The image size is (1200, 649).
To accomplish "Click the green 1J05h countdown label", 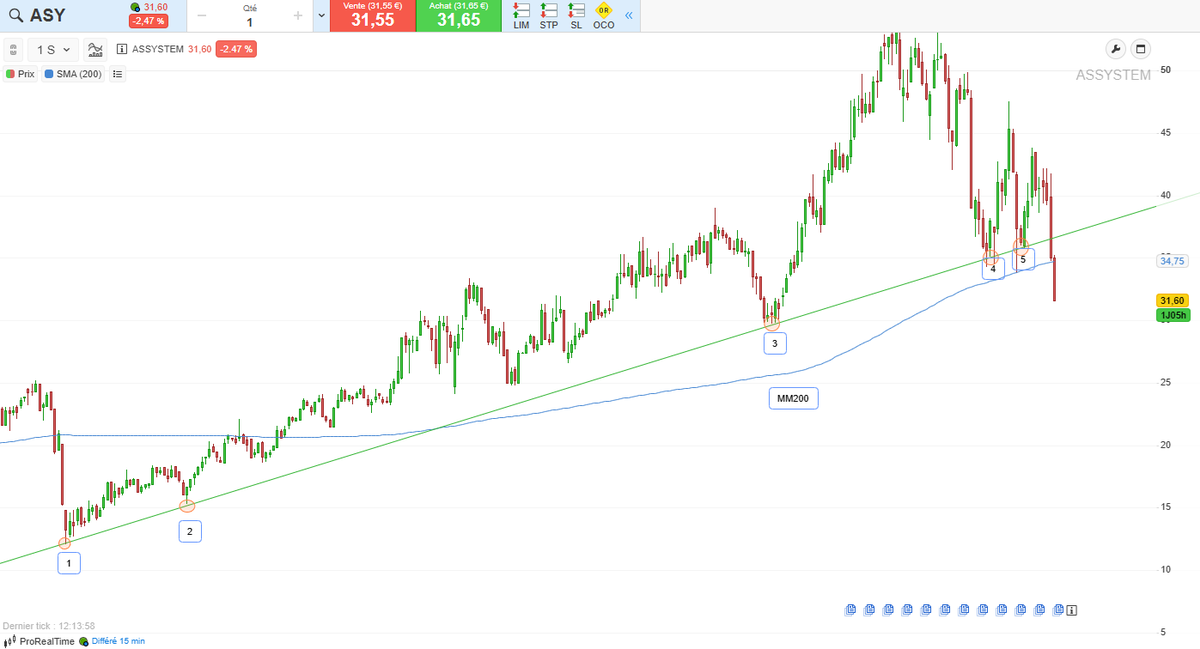I will 1172,315.
